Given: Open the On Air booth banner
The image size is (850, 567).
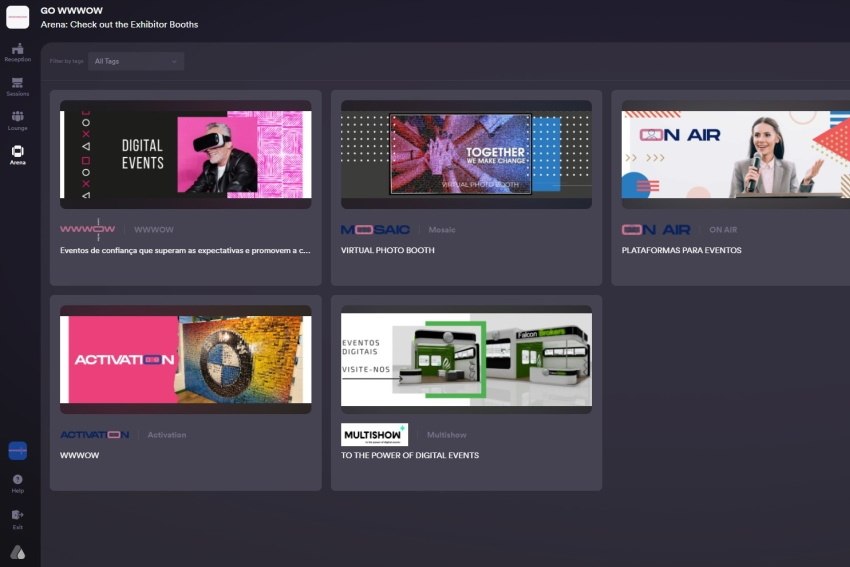Looking at the screenshot, I should (736, 154).
